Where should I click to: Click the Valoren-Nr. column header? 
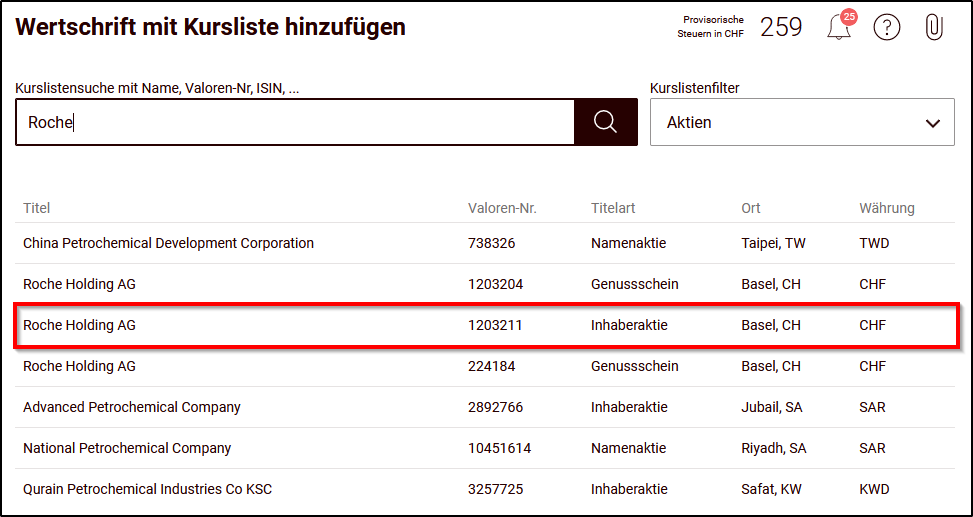tap(502, 208)
